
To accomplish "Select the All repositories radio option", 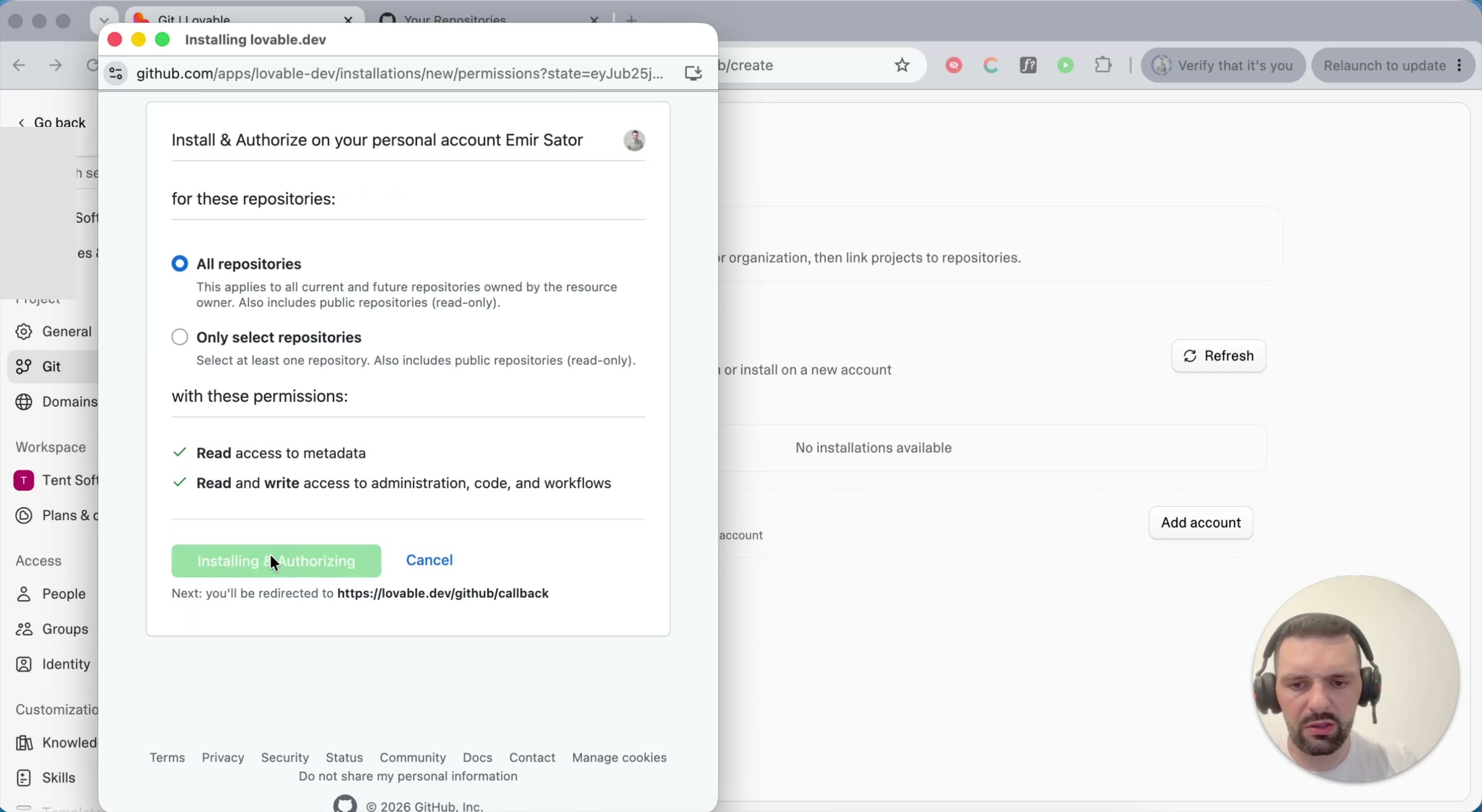I will (179, 263).
